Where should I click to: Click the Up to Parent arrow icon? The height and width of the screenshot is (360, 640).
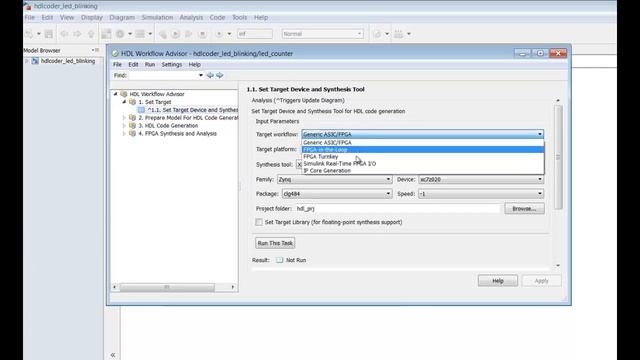coord(91,34)
